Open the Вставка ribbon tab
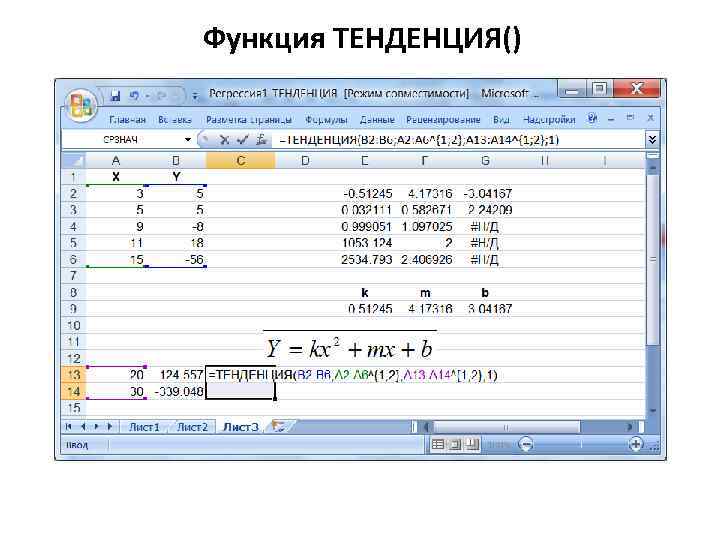The height and width of the screenshot is (540, 720). 174,120
